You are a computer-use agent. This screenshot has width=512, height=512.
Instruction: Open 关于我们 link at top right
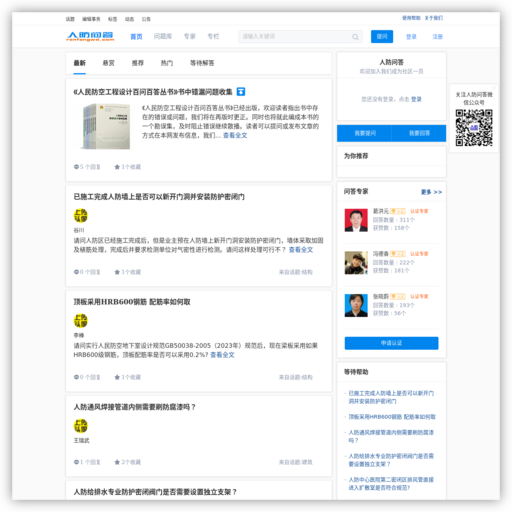pos(434,18)
